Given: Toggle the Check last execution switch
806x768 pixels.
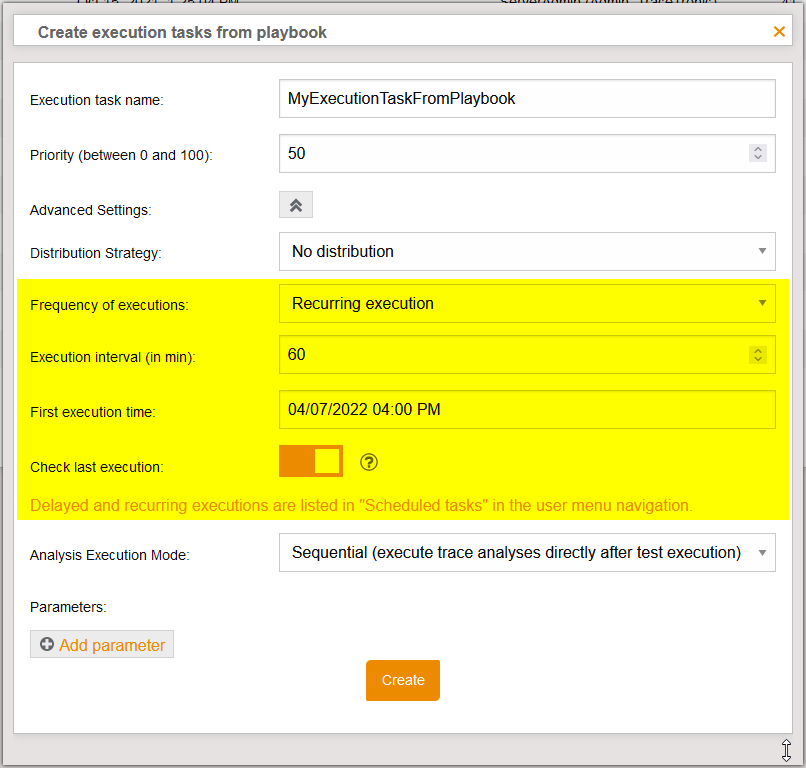Looking at the screenshot, I should point(311,461).
